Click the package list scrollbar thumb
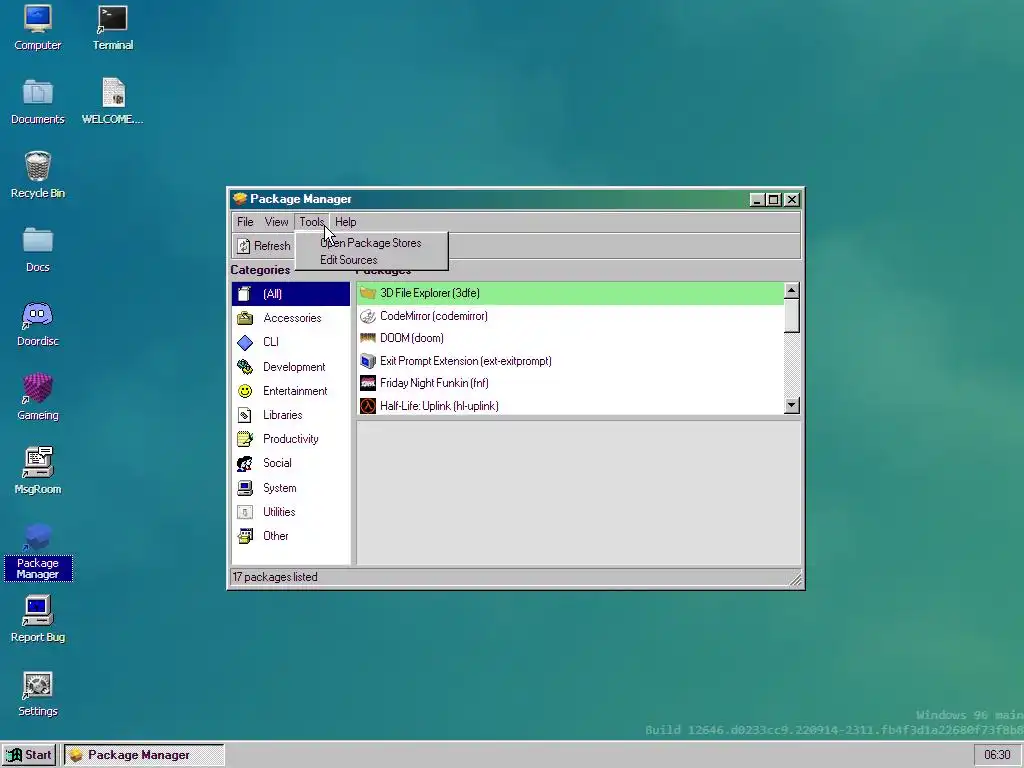The width and height of the screenshot is (1024, 768). coord(792,315)
